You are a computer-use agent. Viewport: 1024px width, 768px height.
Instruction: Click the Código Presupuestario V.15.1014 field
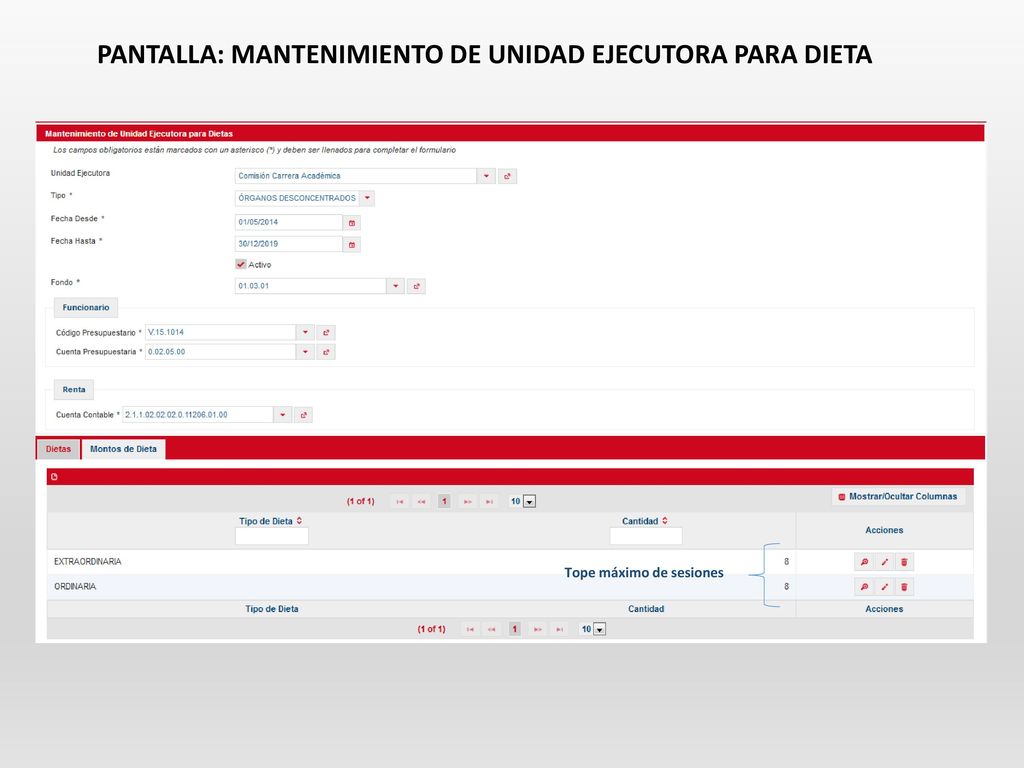tap(220, 332)
